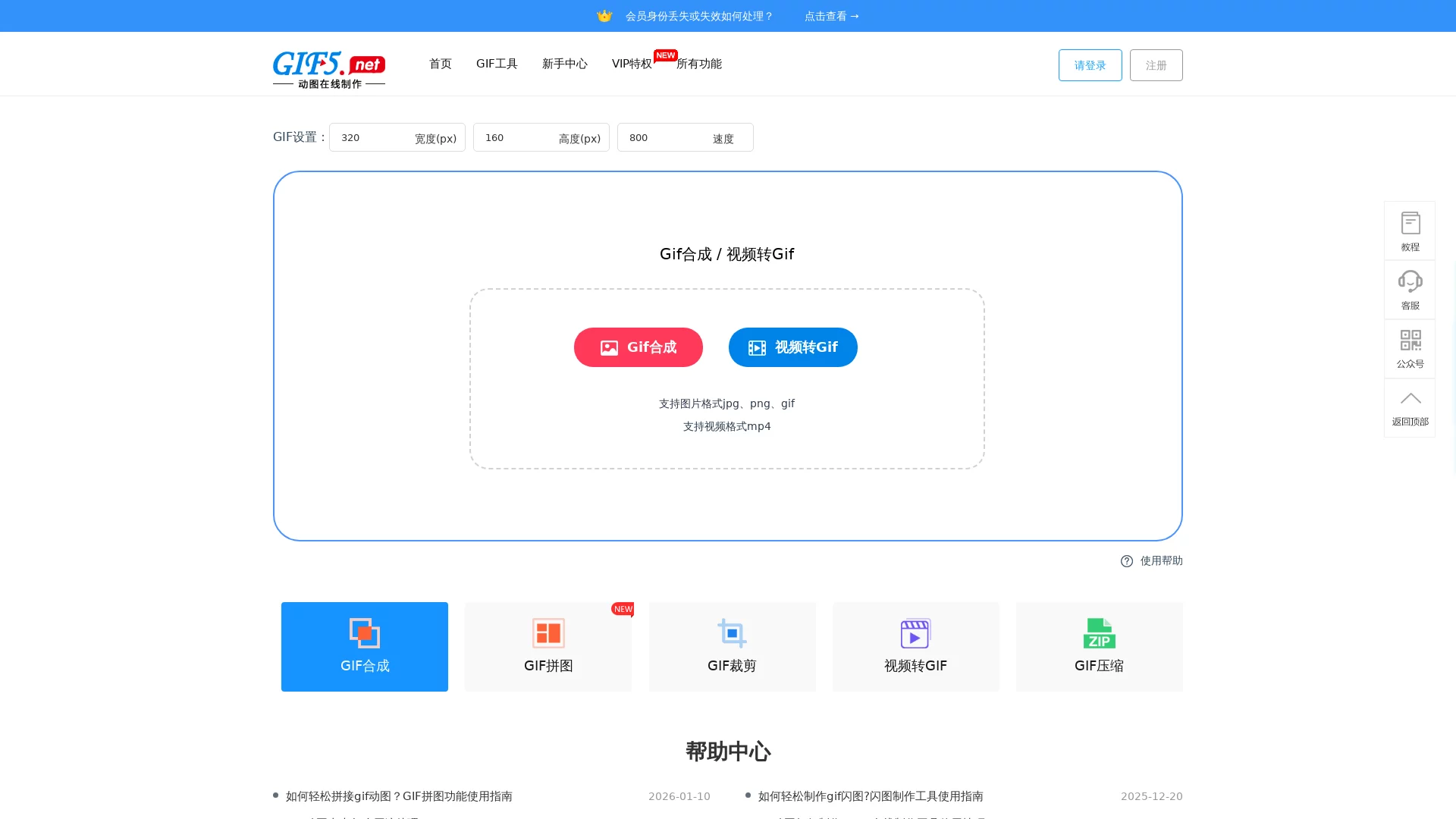Open the GIF工具 menu item

497,64
